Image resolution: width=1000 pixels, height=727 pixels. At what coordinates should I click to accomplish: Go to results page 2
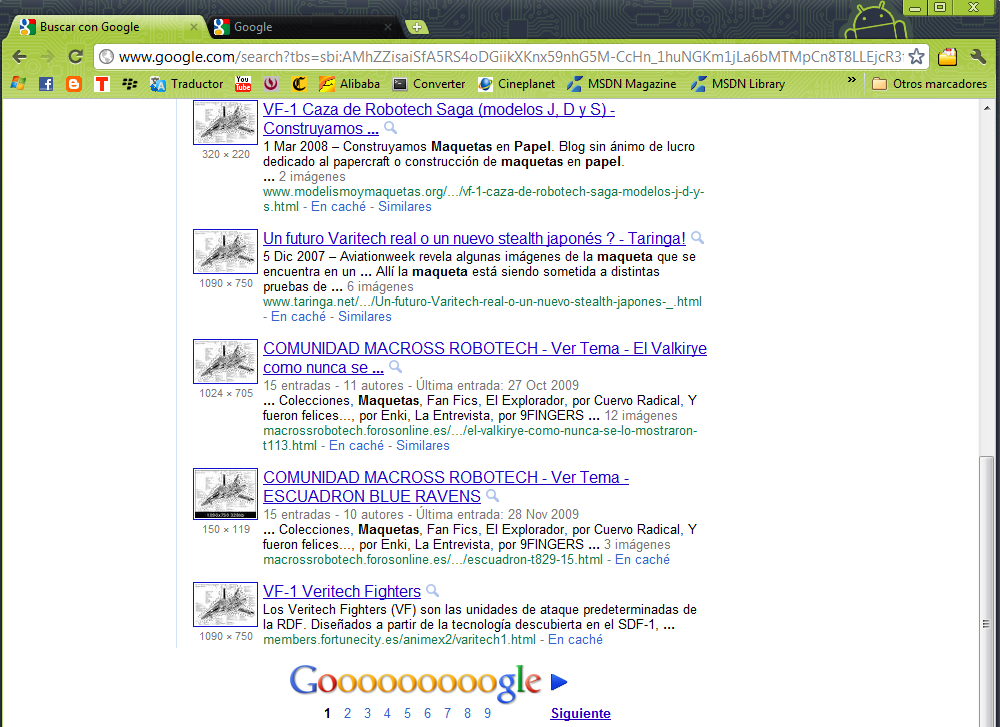click(x=347, y=714)
